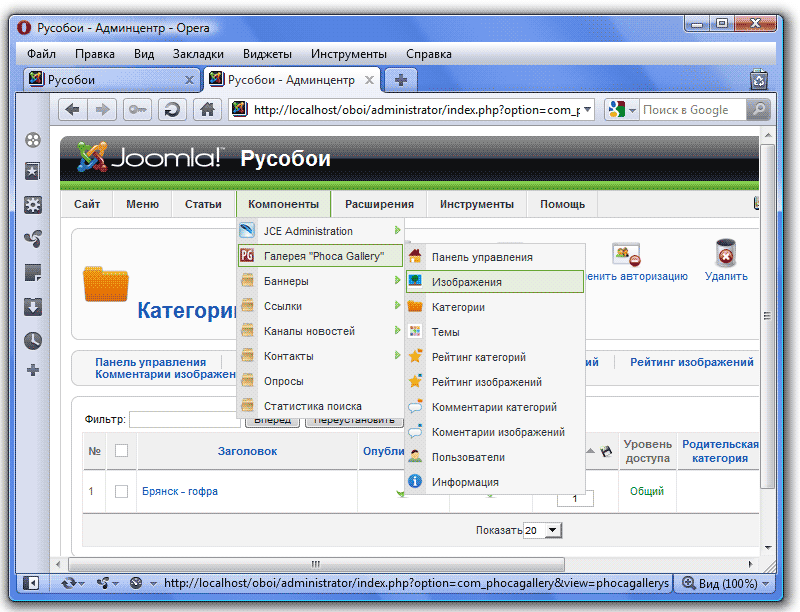Open the zoom Вид (100%) dropdown

click(725, 583)
